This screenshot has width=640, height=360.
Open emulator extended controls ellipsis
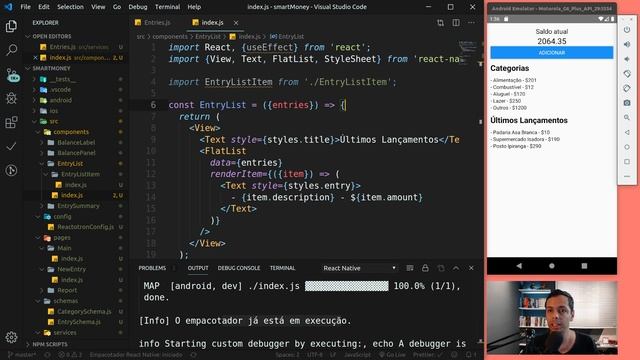(x=627, y=177)
